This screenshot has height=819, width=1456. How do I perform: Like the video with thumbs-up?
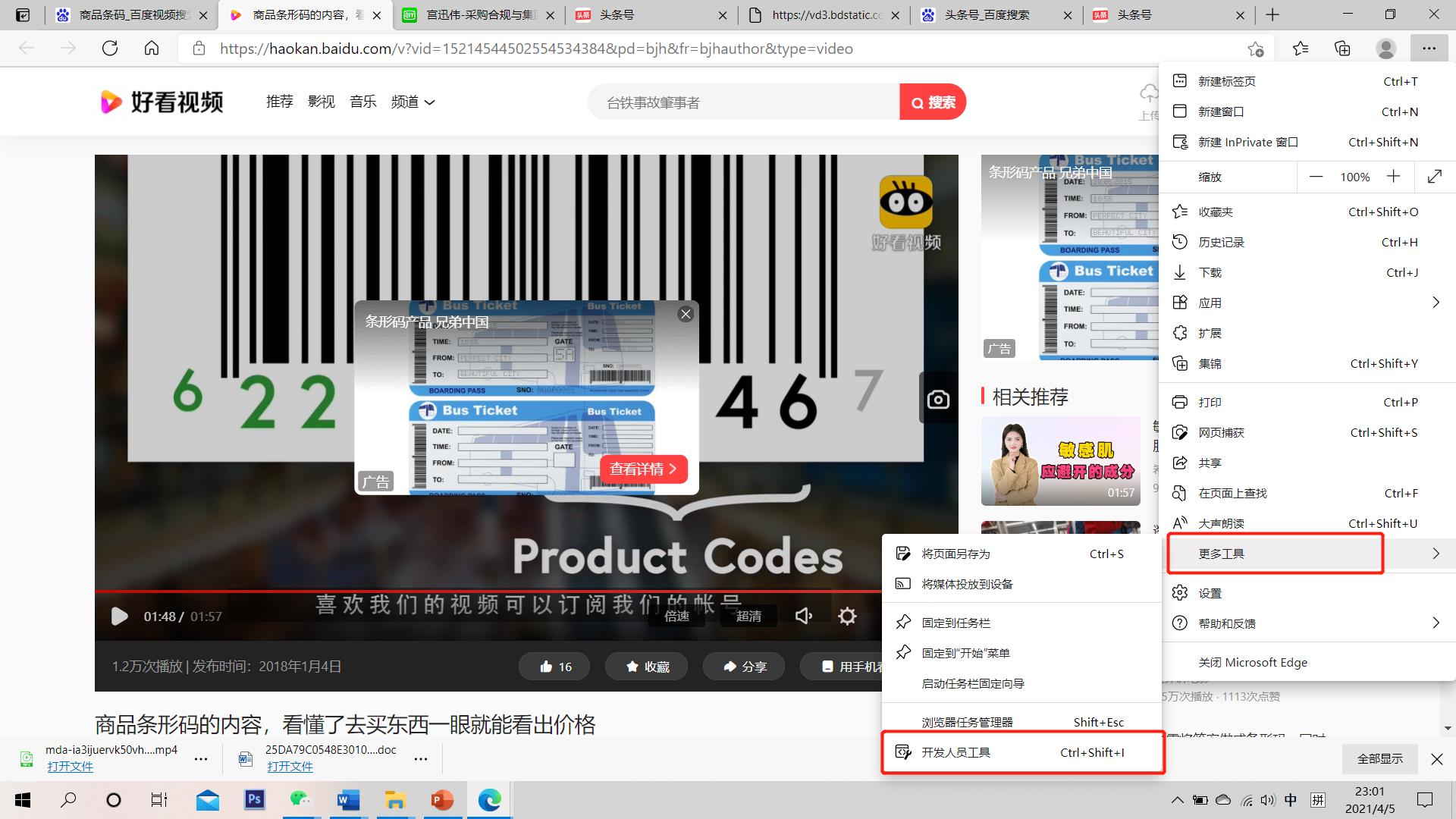pos(554,666)
